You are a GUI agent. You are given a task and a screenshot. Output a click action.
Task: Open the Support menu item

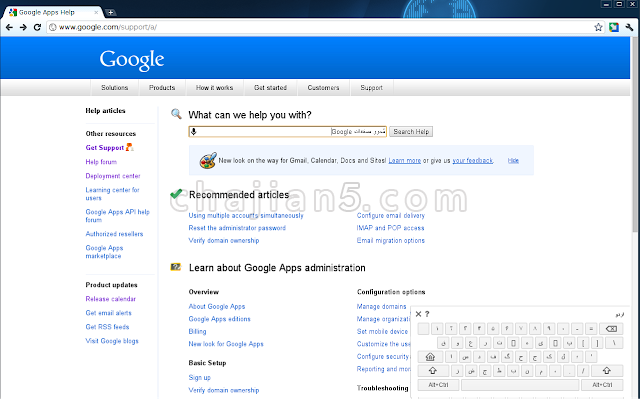click(x=371, y=88)
